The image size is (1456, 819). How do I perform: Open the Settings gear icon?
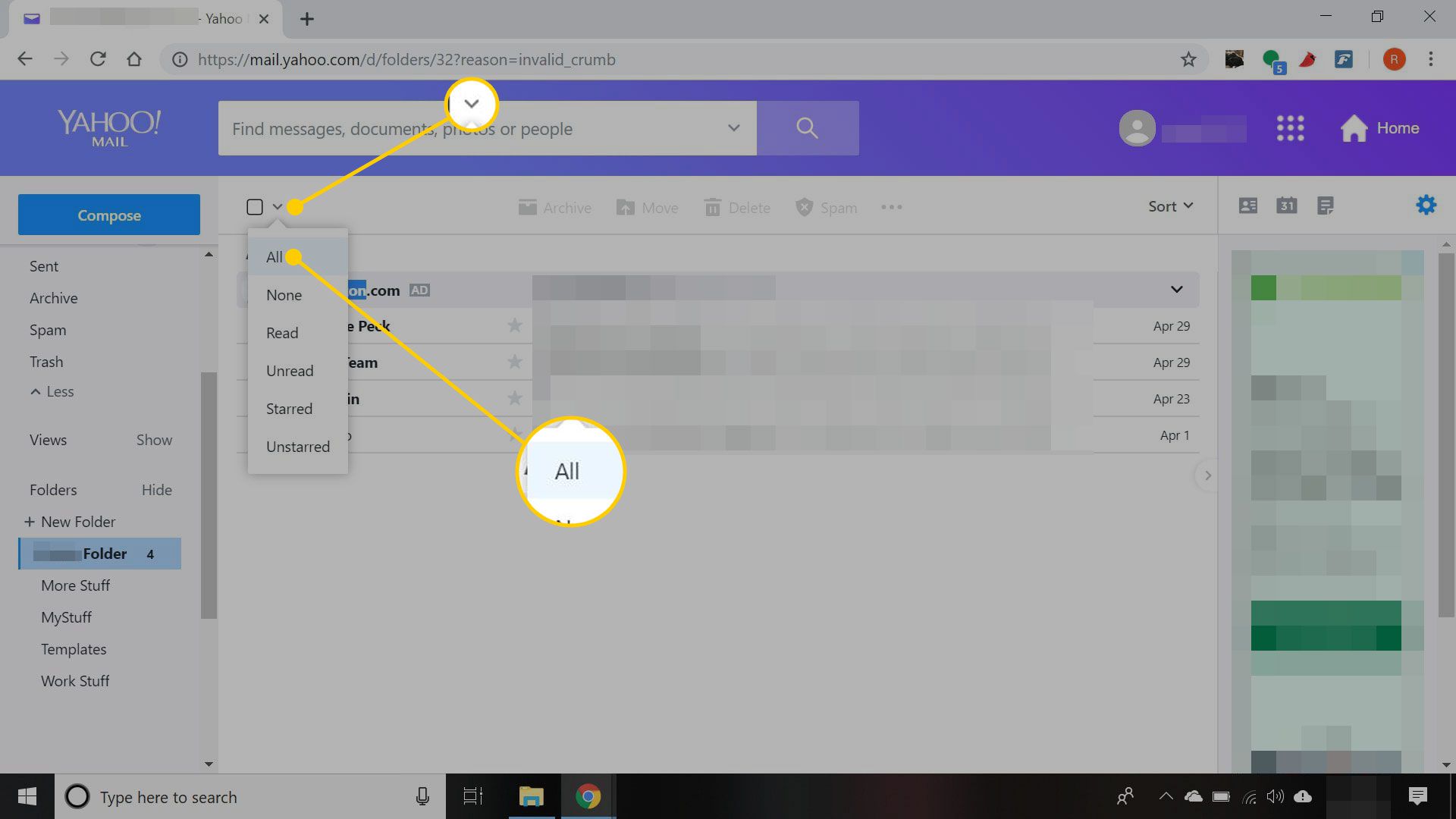[1426, 205]
